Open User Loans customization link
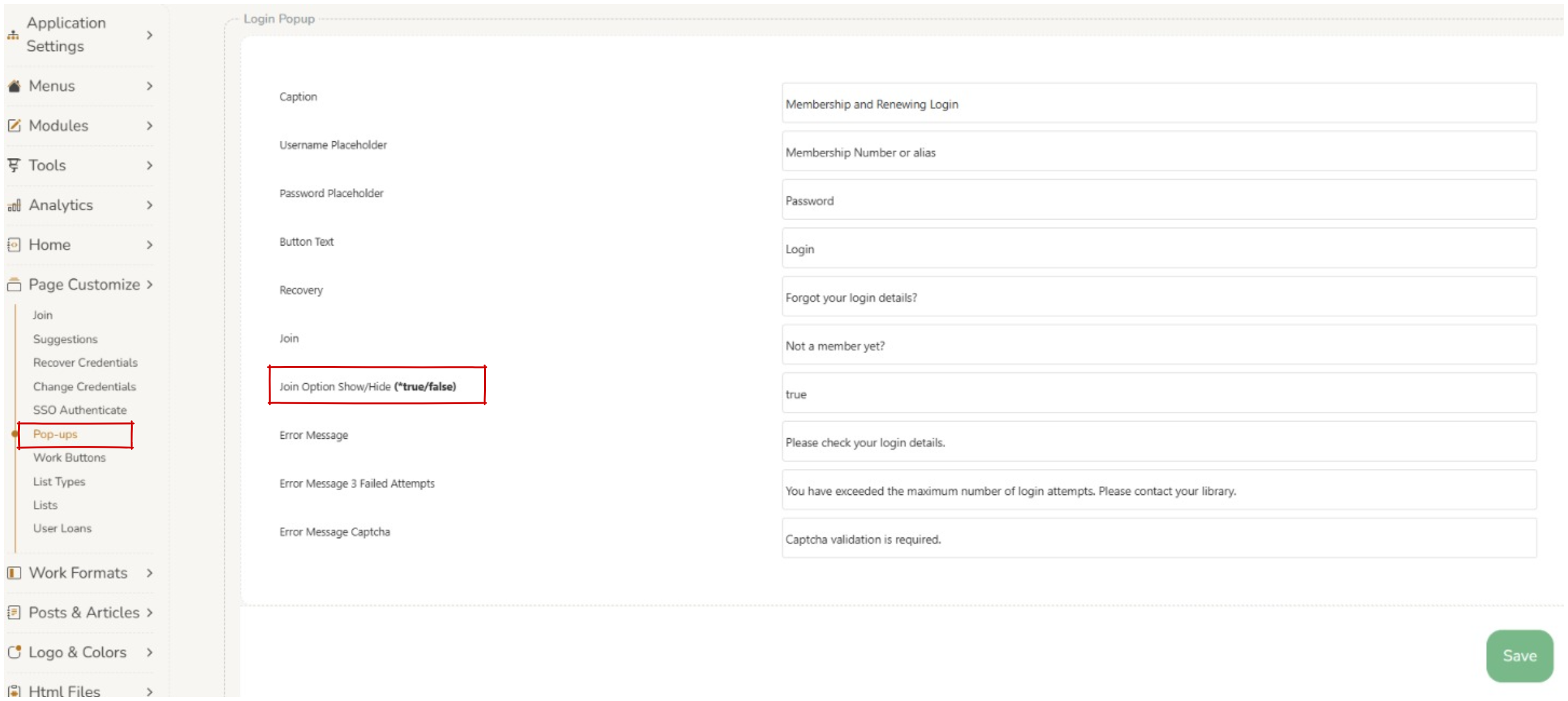Image resolution: width=1568 pixels, height=701 pixels. point(62,528)
